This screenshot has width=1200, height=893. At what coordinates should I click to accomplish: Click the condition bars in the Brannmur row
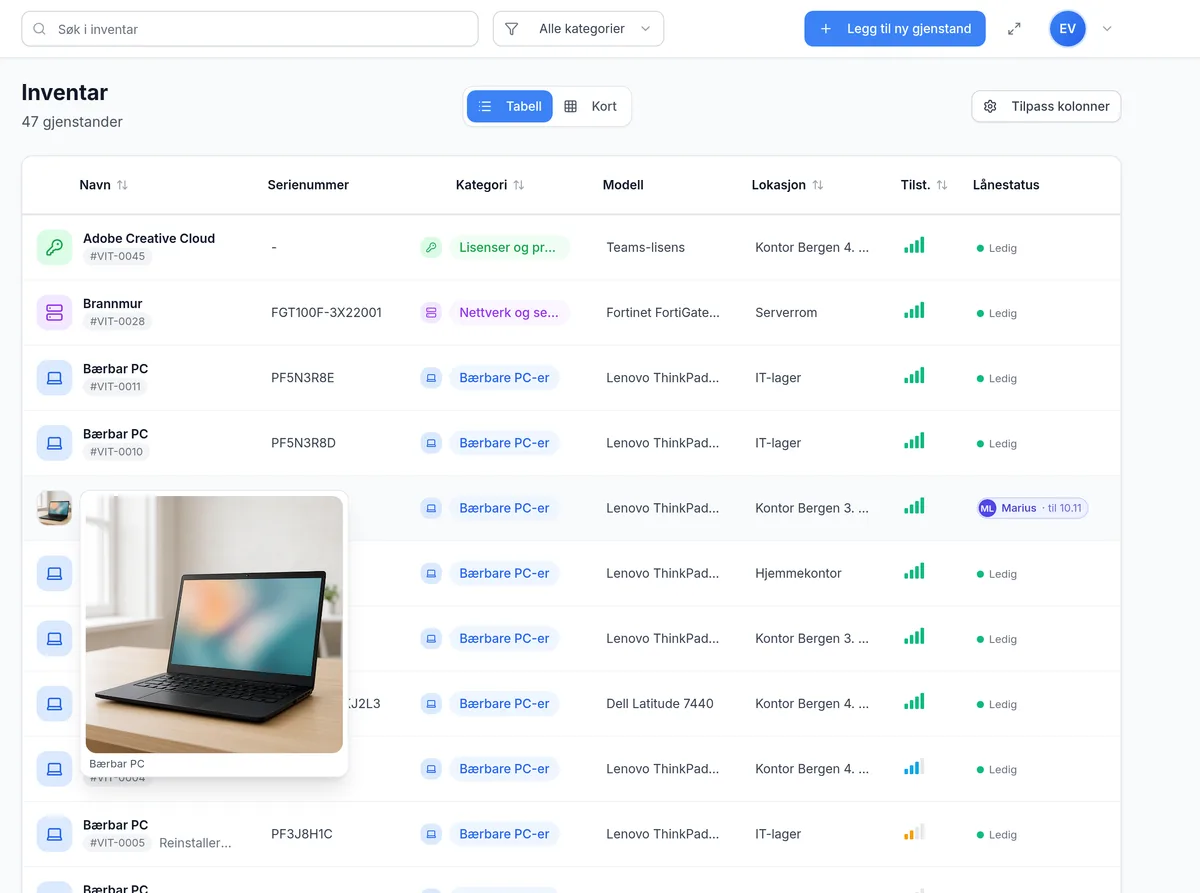click(x=914, y=311)
